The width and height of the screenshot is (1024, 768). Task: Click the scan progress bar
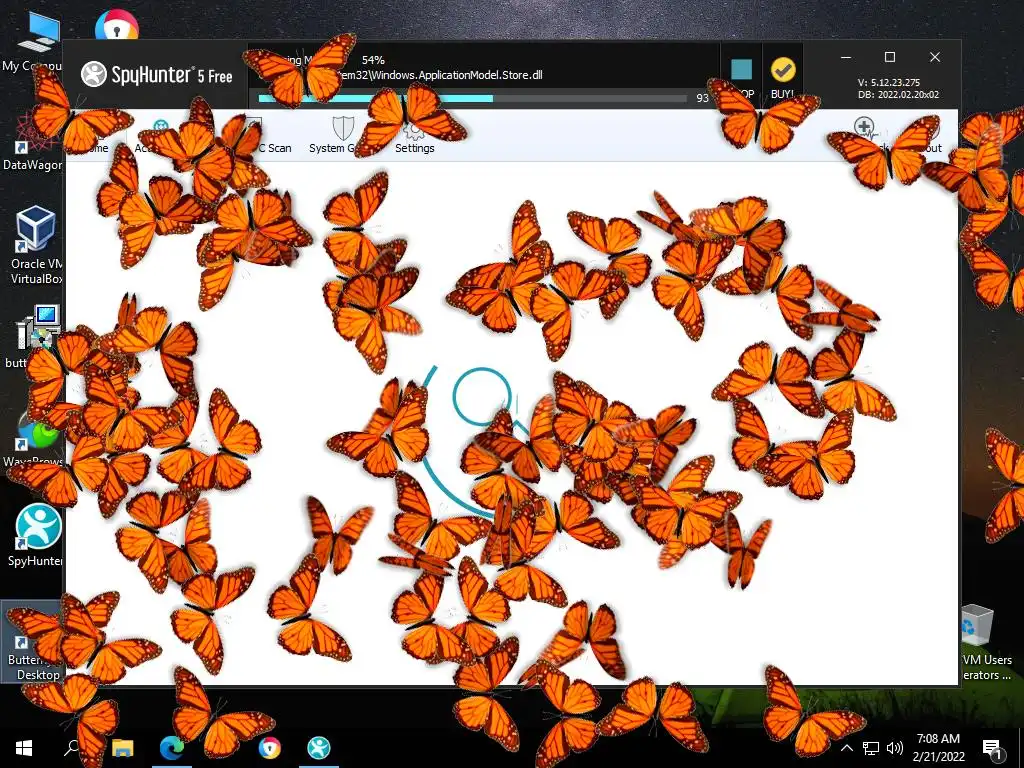[x=473, y=99]
